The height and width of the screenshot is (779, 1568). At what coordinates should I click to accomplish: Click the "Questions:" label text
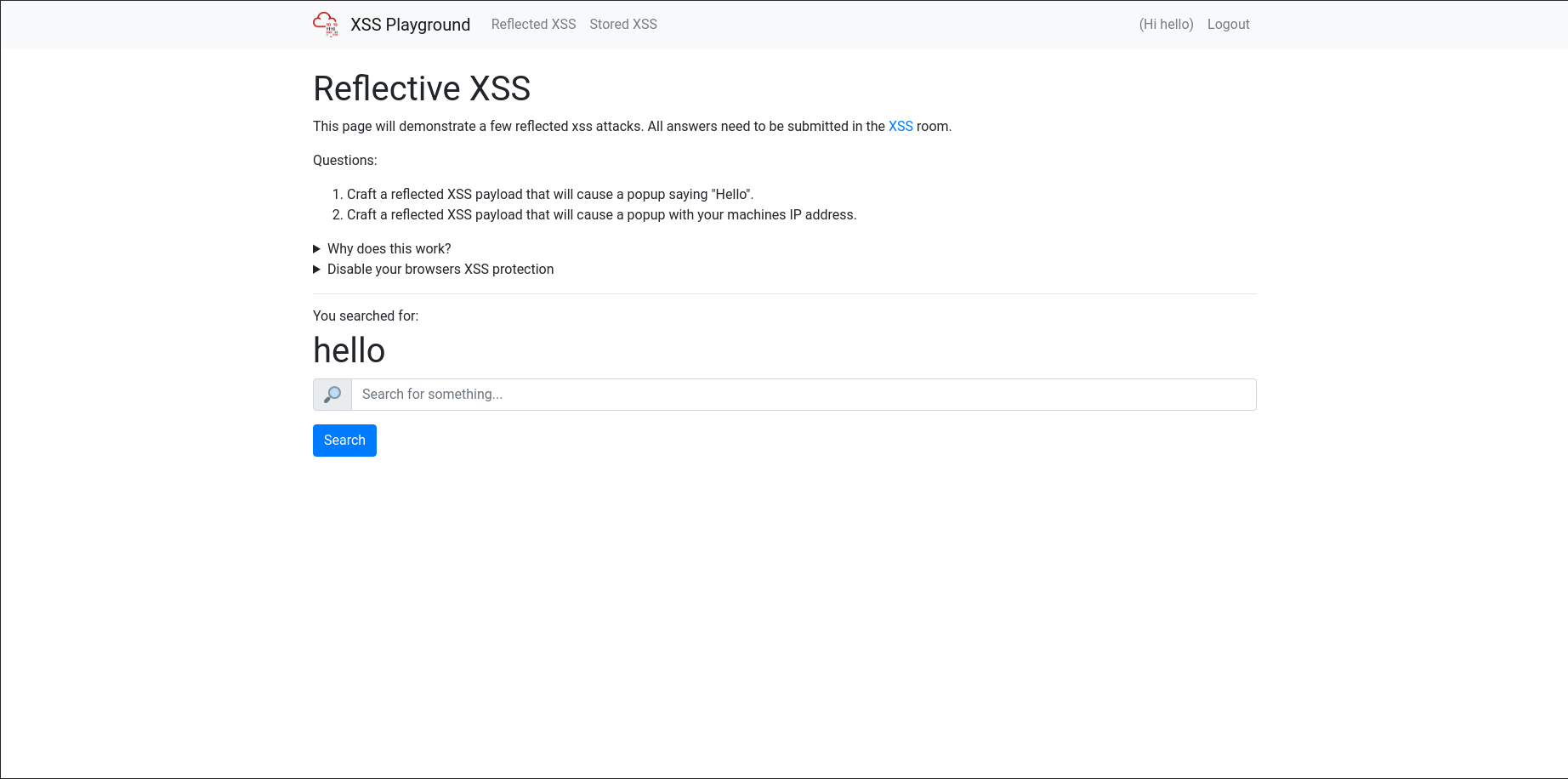(344, 160)
